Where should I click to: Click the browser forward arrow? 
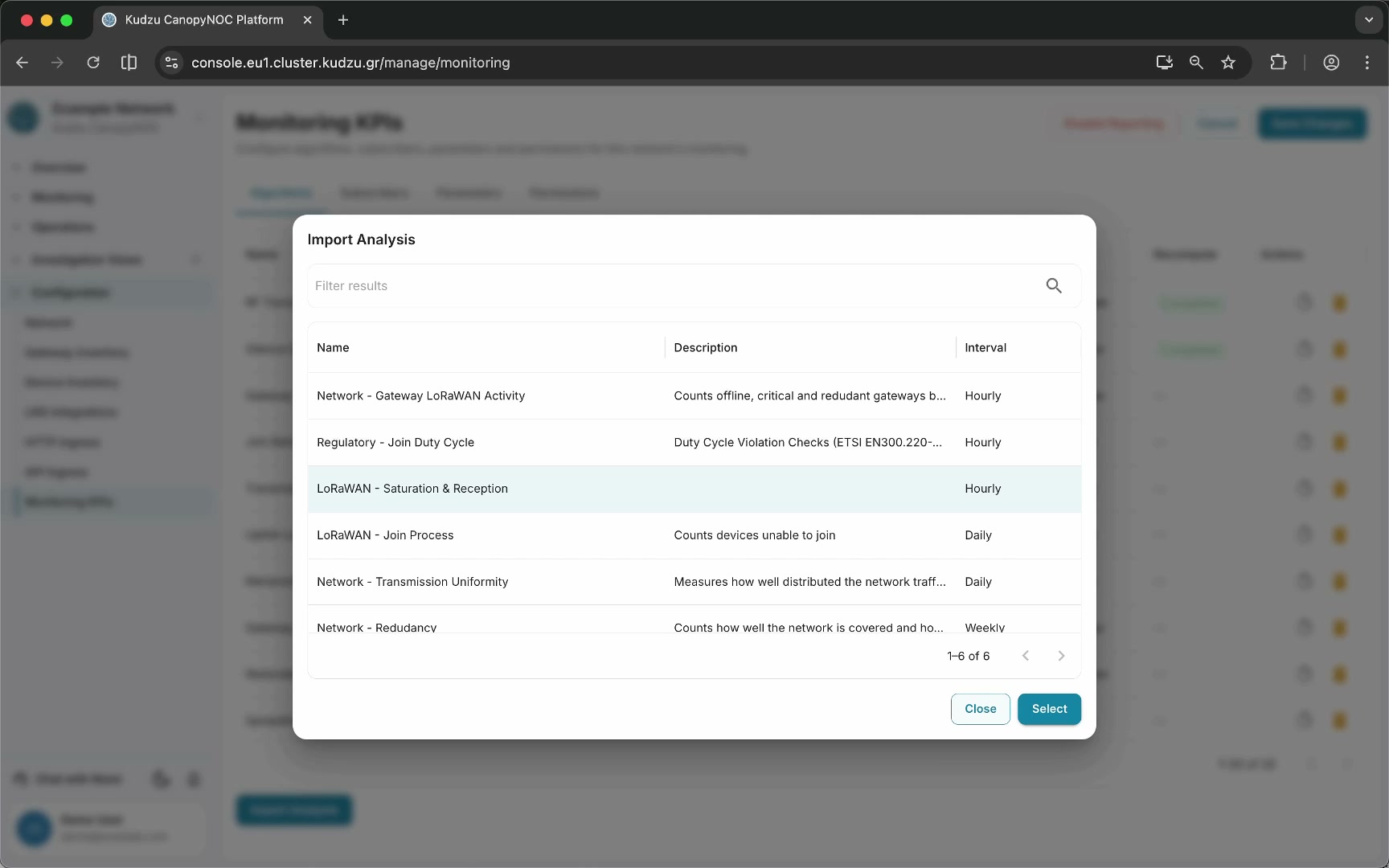point(57,63)
